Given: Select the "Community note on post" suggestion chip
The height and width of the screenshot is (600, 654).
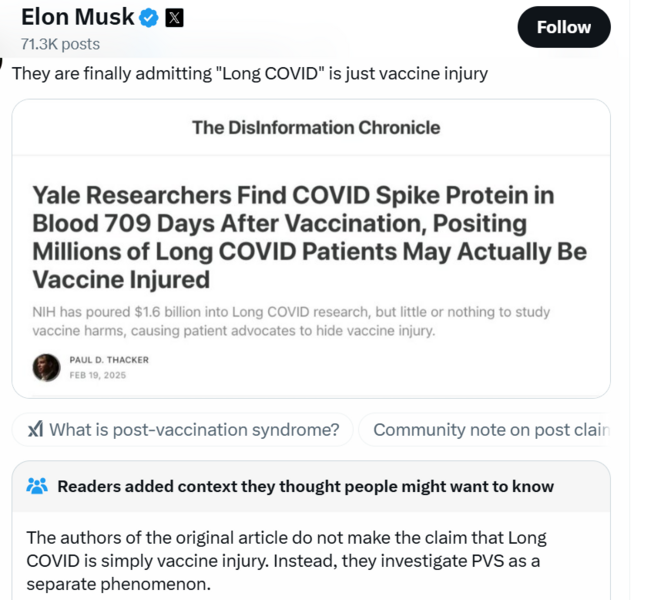Looking at the screenshot, I should point(490,430).
